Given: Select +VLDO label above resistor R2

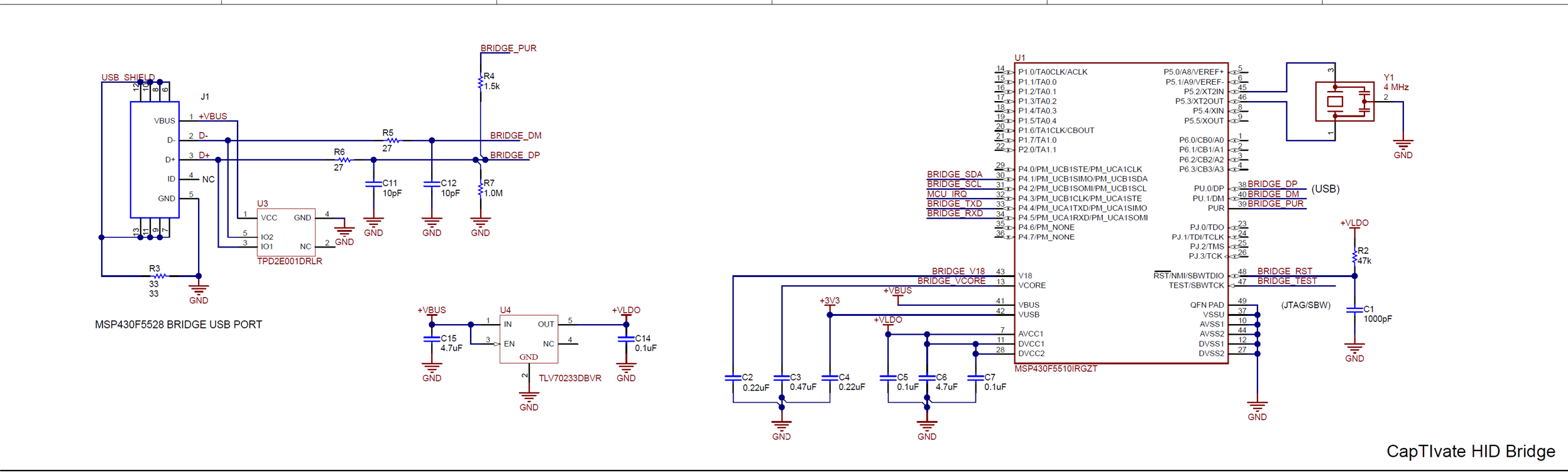Looking at the screenshot, I should click(1354, 223).
